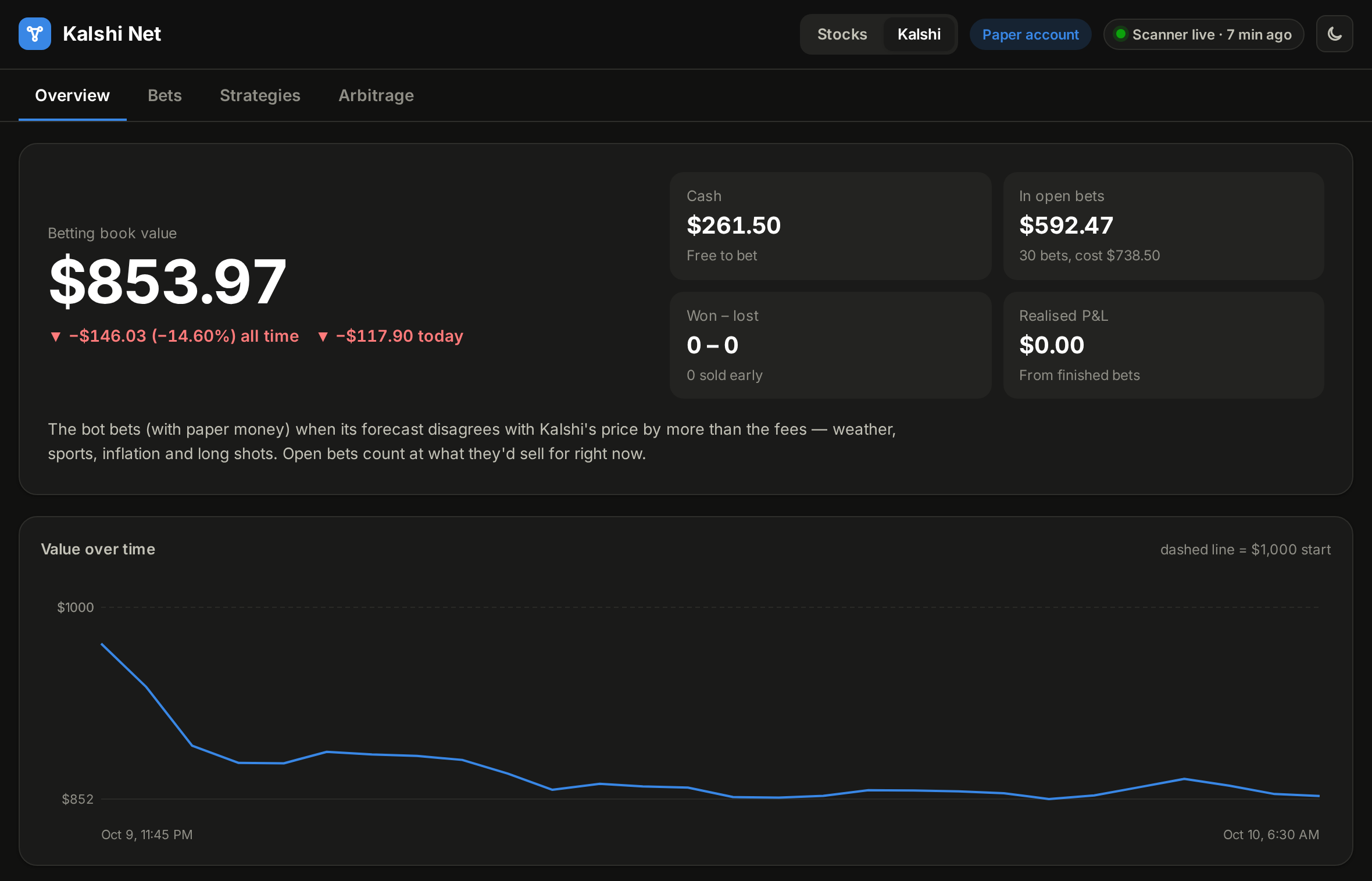This screenshot has height=881, width=1372.
Task: Click the green scanner live status dot
Action: (x=1120, y=34)
